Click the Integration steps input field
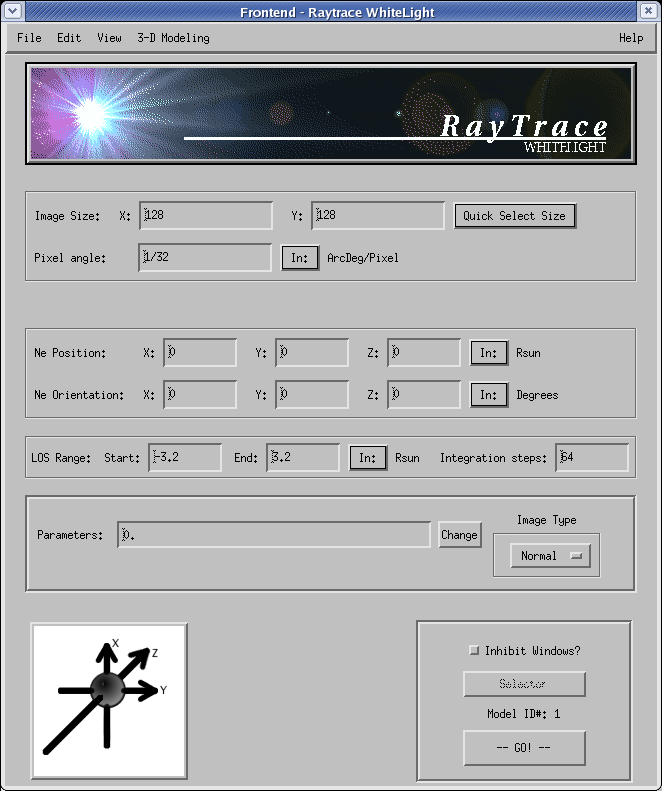This screenshot has height=791, width=662. pyautogui.click(x=592, y=458)
